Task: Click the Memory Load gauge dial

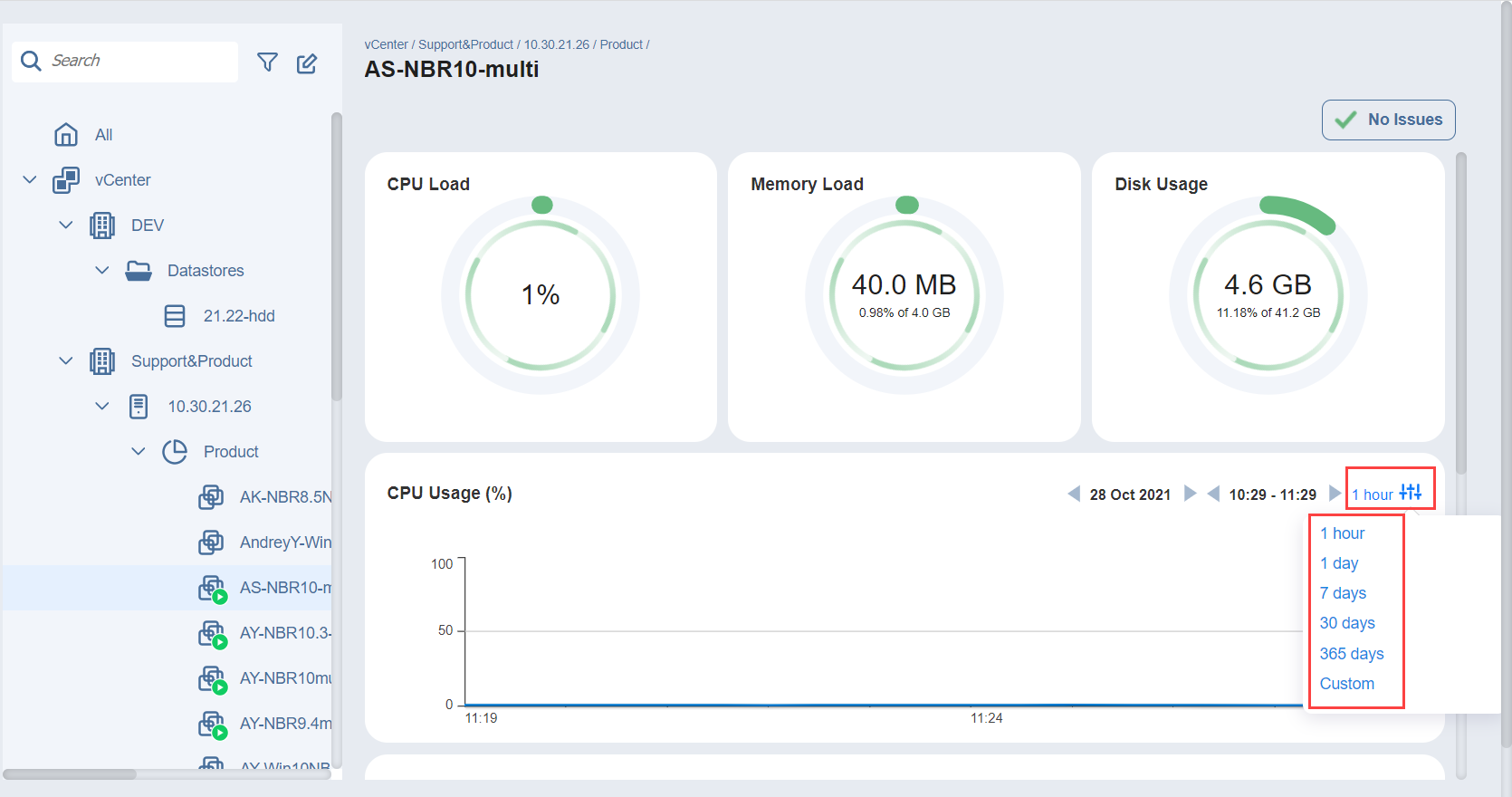Action: 904,295
